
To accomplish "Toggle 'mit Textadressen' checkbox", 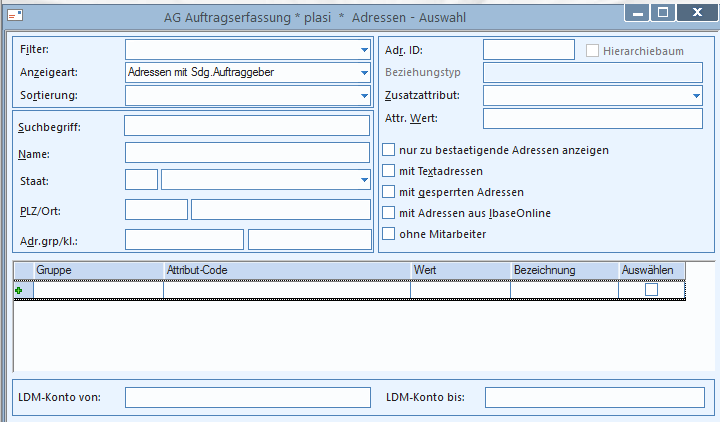I will point(388,171).
